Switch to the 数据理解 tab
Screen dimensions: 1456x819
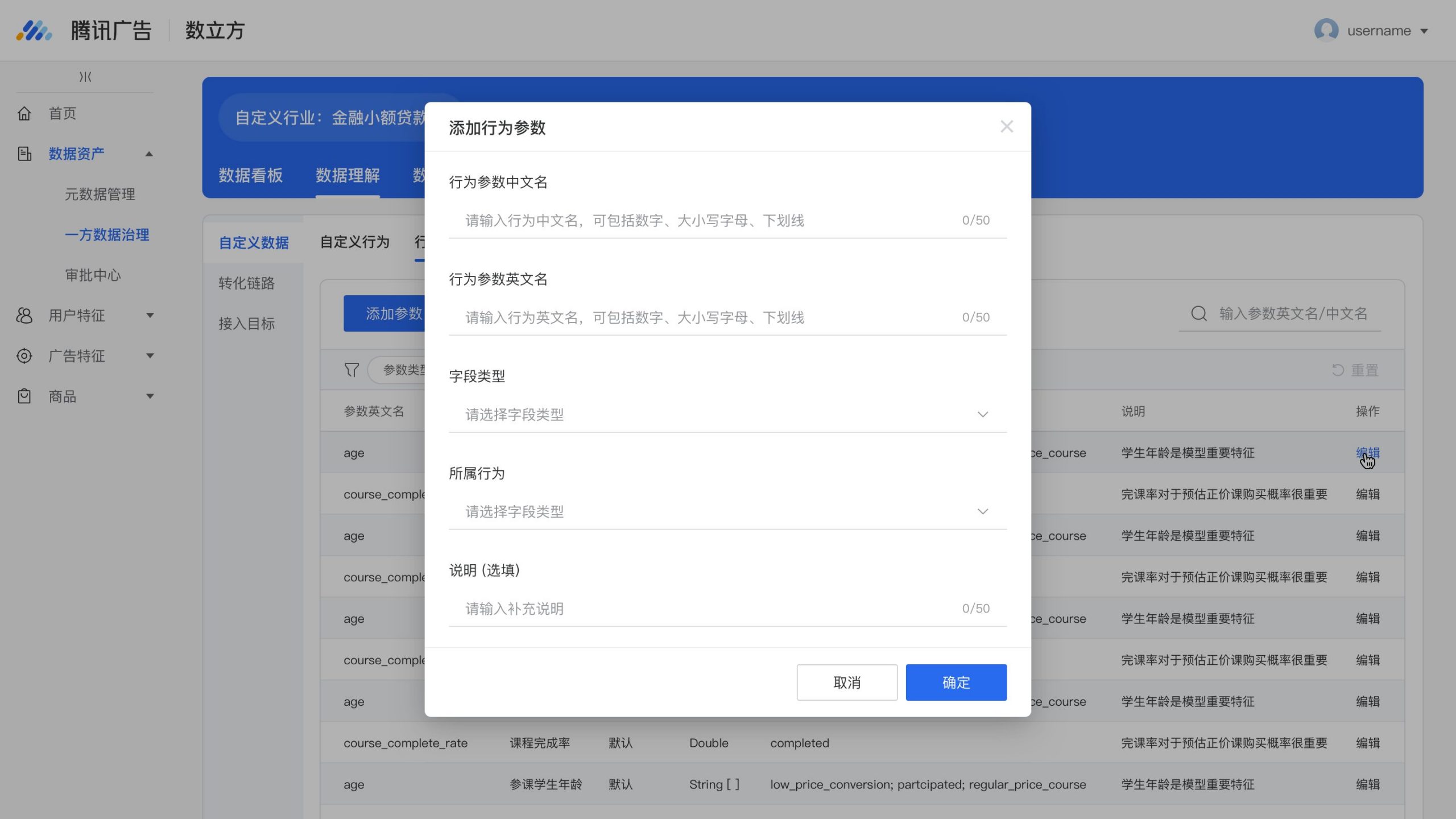pos(348,176)
